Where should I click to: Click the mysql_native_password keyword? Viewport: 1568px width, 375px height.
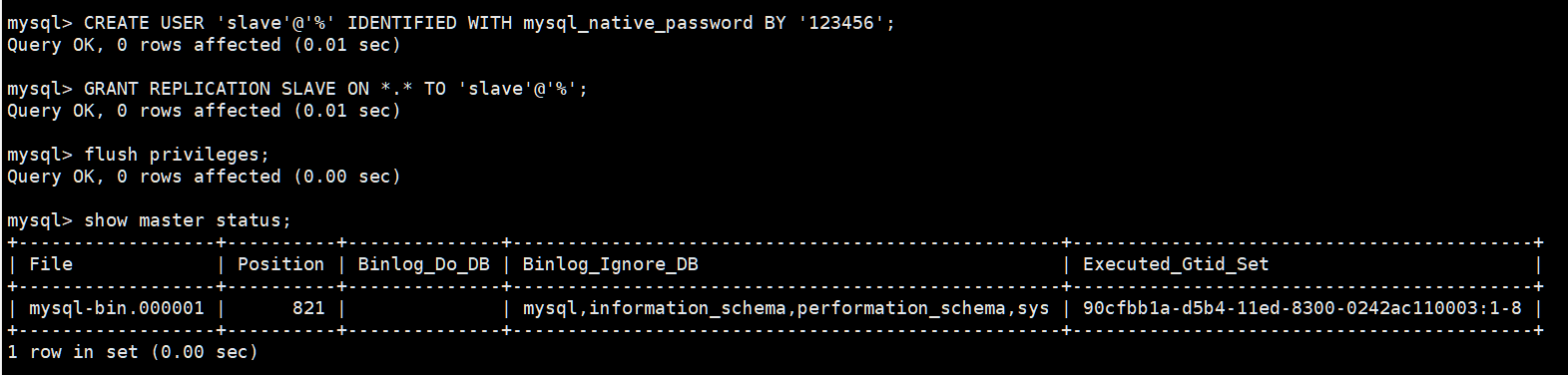(x=638, y=22)
